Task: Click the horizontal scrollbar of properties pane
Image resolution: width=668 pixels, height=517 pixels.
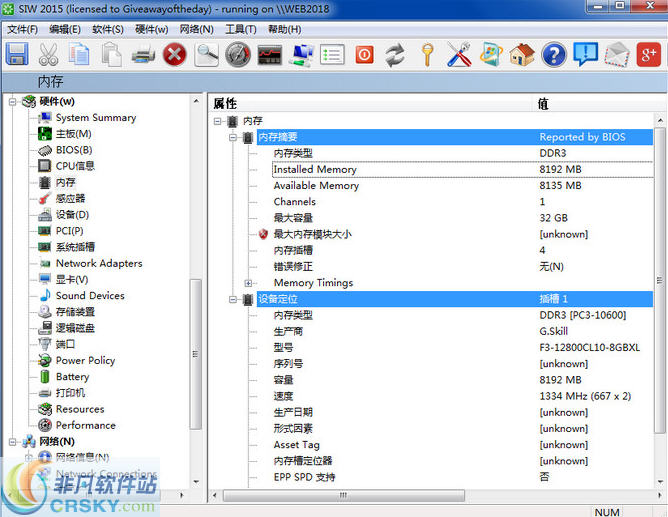Action: tap(343, 495)
